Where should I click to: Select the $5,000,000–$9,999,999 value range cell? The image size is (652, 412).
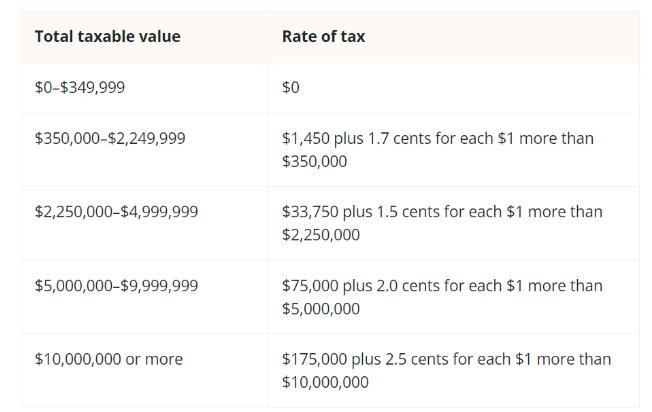116,286
